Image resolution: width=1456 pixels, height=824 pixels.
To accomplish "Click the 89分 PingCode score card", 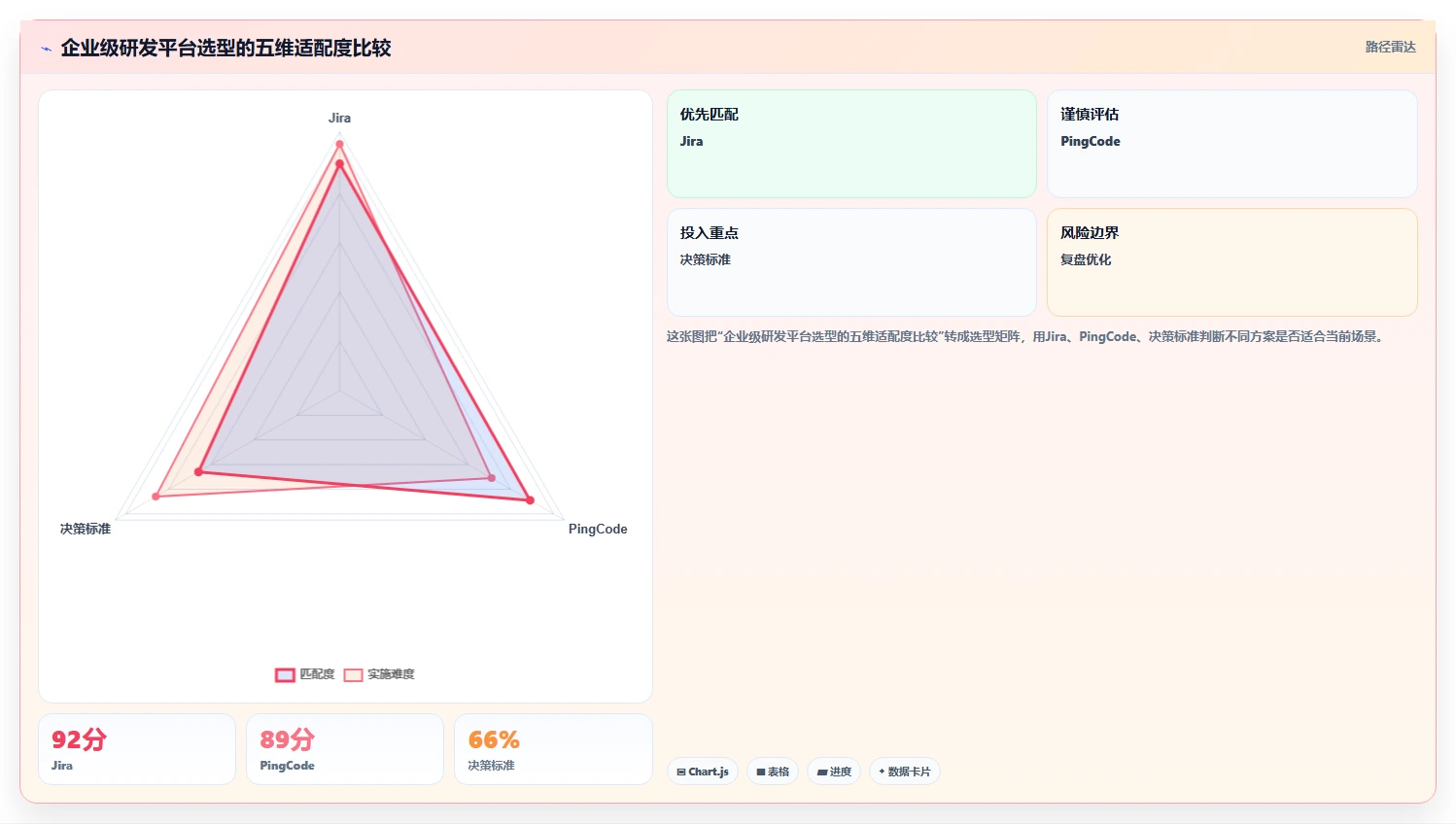I will 345,749.
